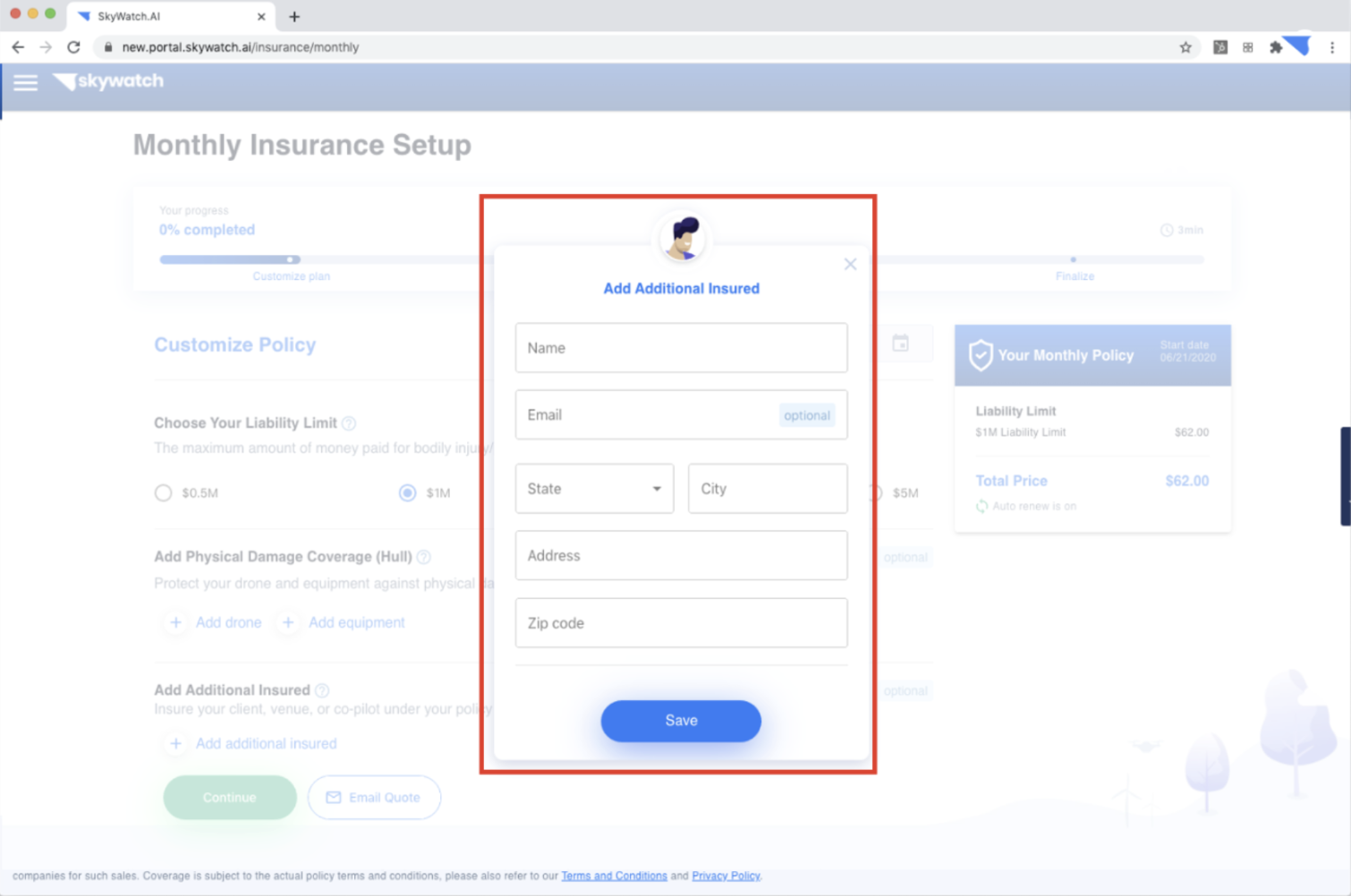The image size is (1351, 896).
Task: Click the Zip code input field
Action: [x=681, y=623]
